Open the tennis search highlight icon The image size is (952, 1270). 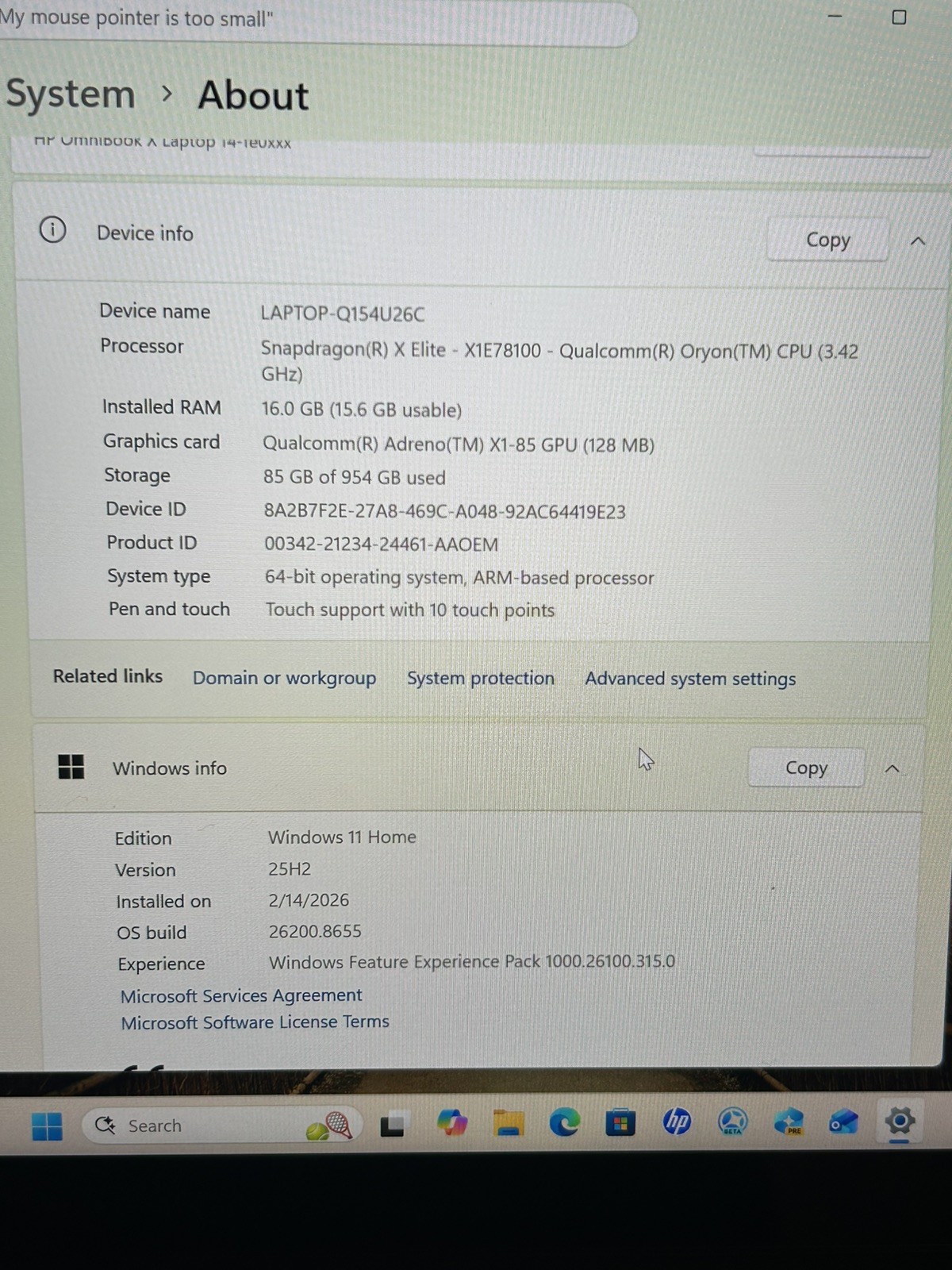tap(330, 1126)
